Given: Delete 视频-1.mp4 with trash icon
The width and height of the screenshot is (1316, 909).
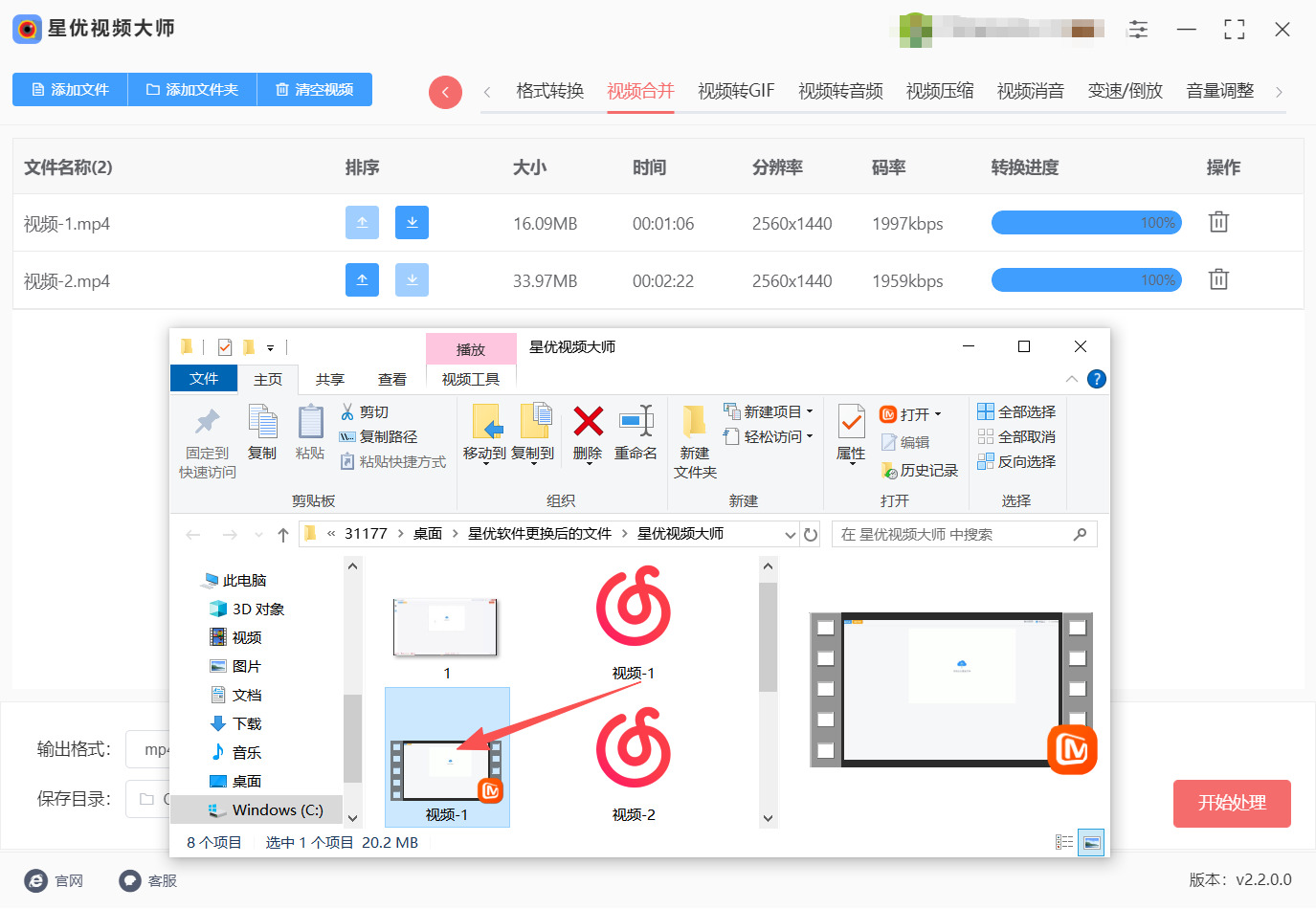Looking at the screenshot, I should 1218,222.
